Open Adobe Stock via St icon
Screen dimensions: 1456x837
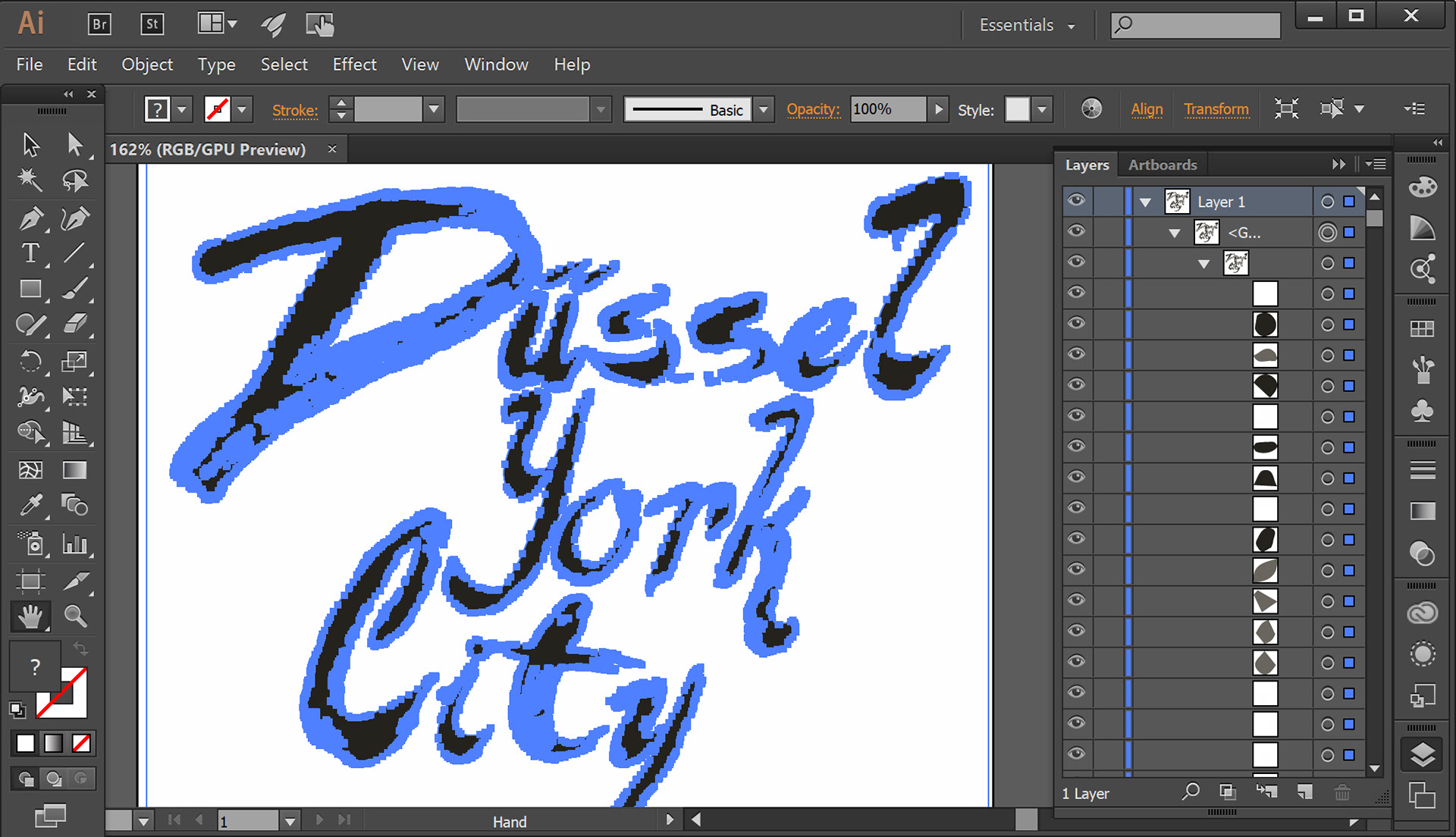click(152, 24)
